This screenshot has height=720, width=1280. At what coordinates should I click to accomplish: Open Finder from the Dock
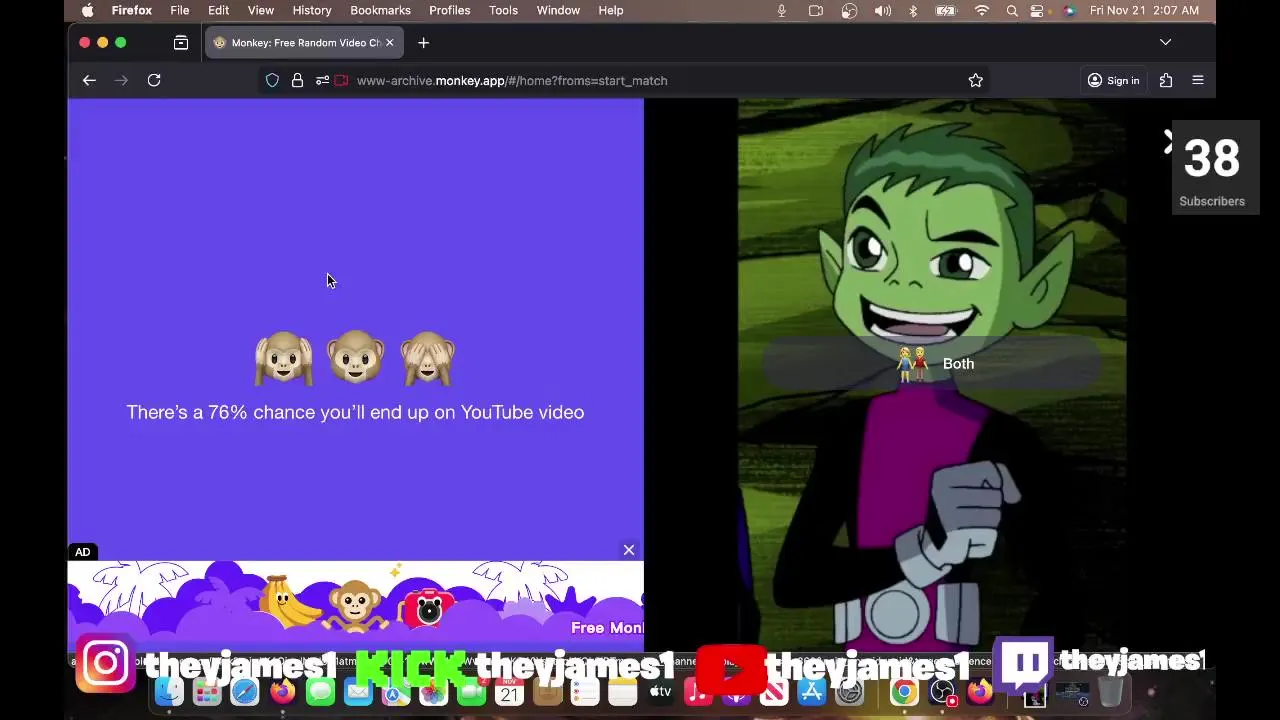[169, 691]
